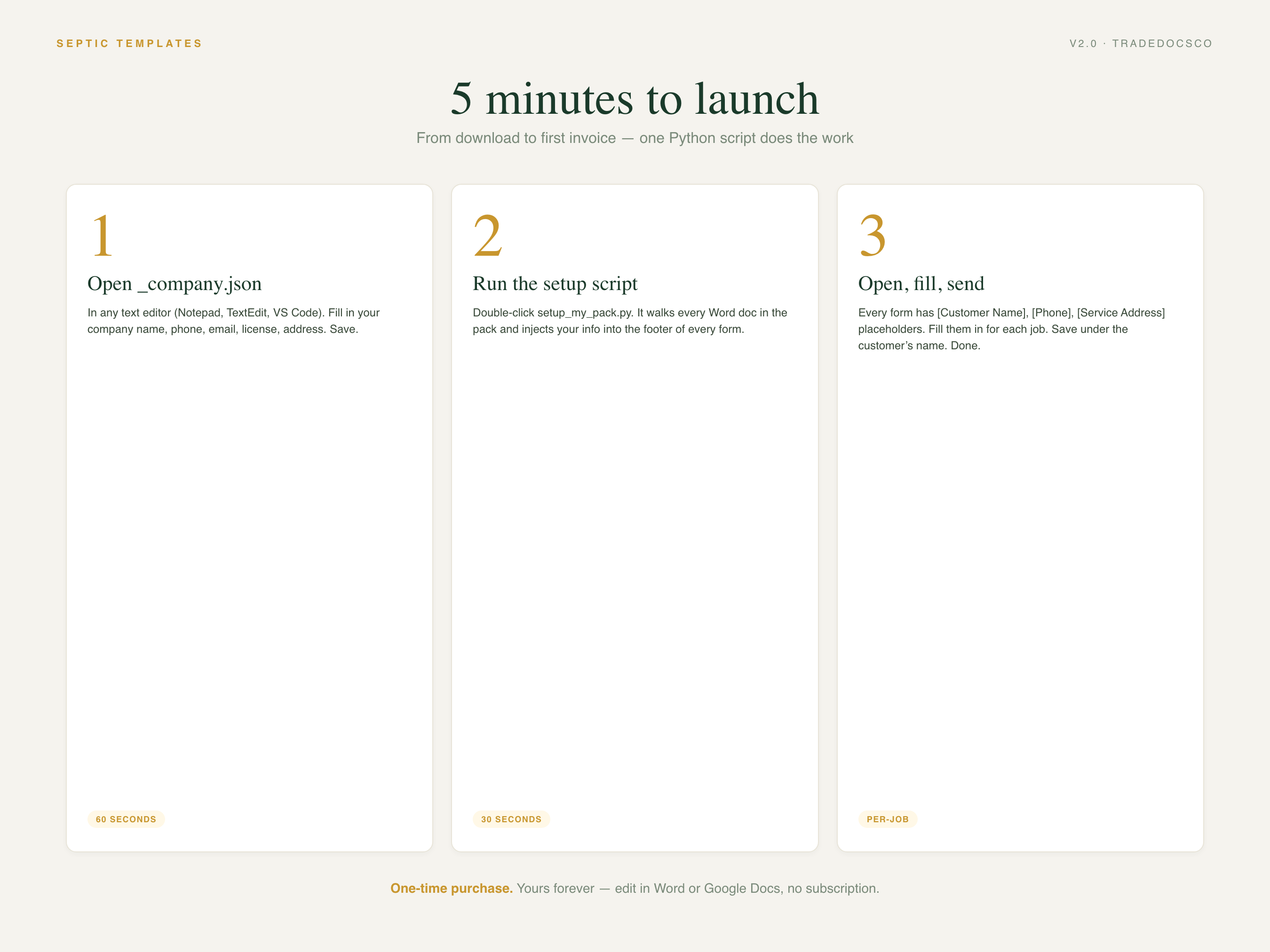Click the setup_my_pack.py description text
Viewport: 1270px width, 952px height.
pos(630,321)
